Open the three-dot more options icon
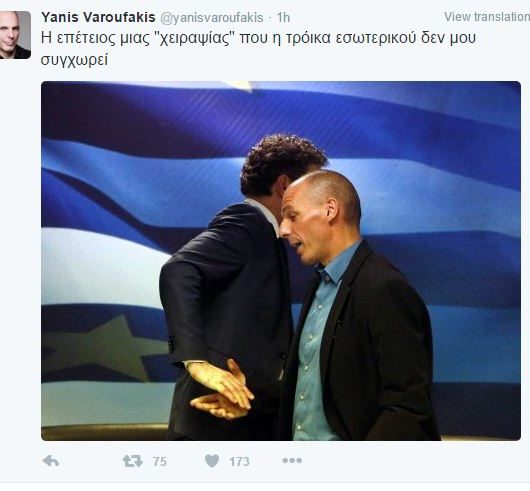The width and height of the screenshot is (530, 491). (x=292, y=460)
